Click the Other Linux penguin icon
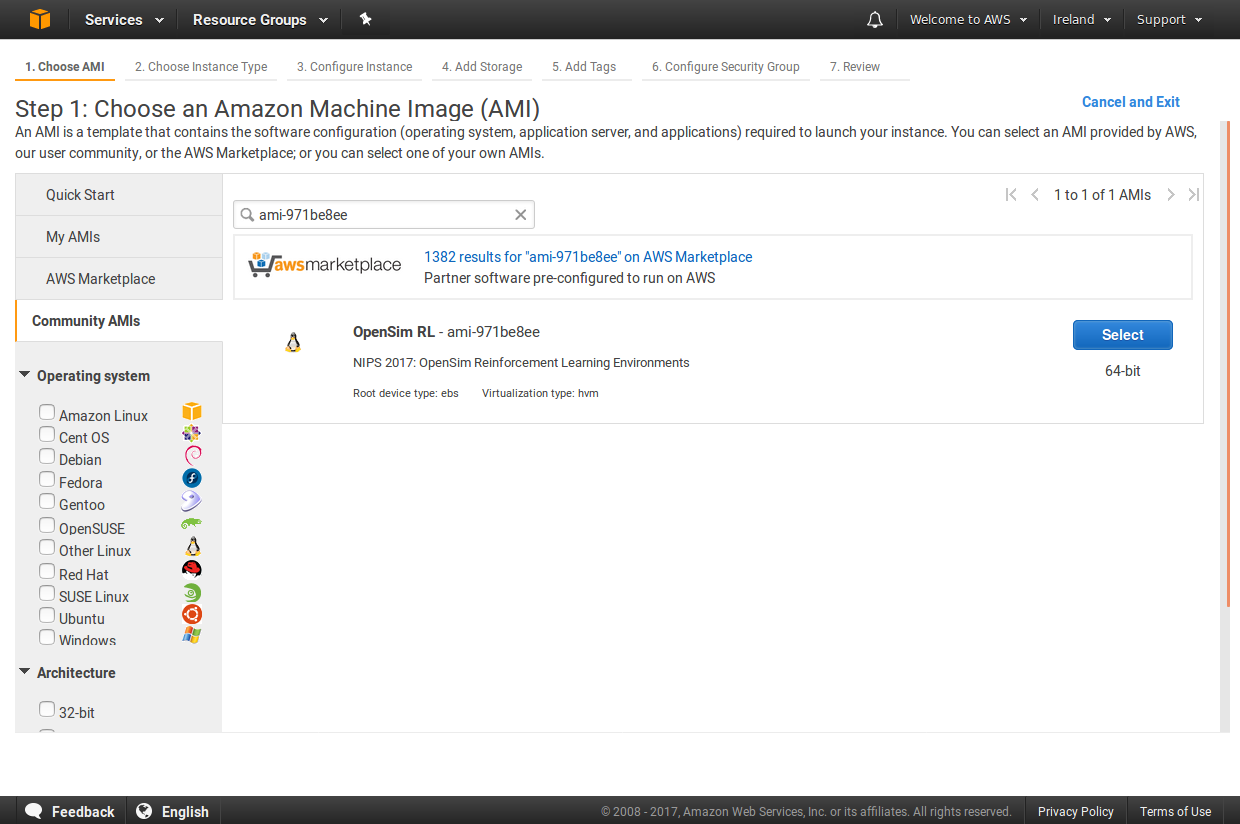The height and width of the screenshot is (824, 1240). pos(193,547)
